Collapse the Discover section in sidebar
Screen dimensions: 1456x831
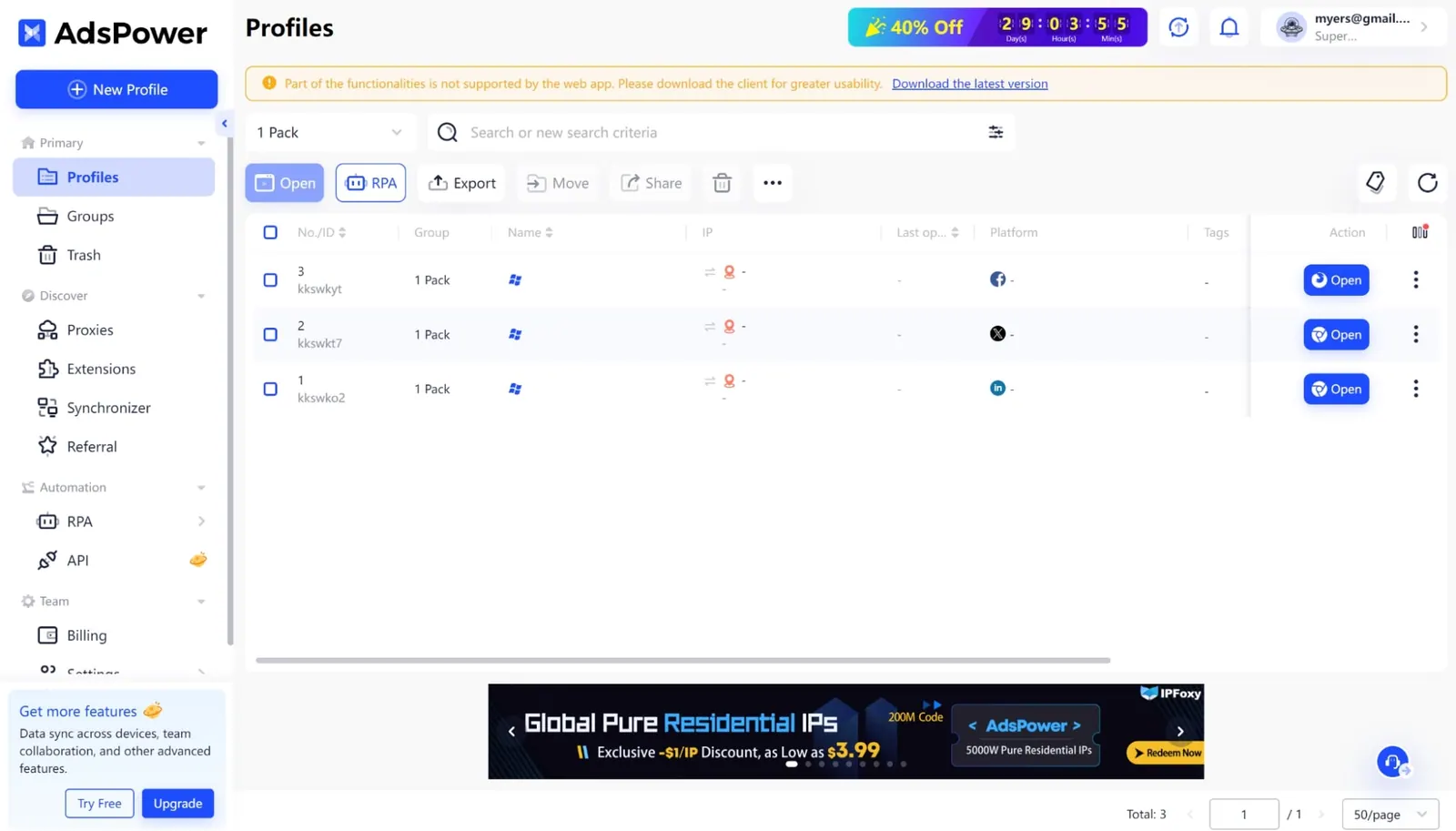coord(201,296)
